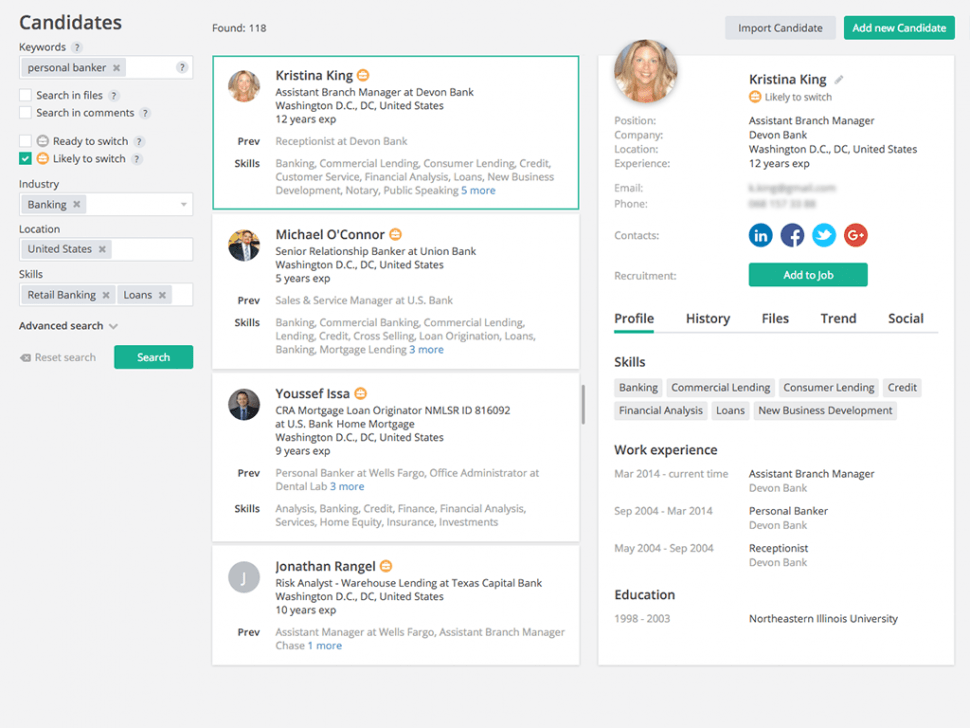Open Youssef Issa's candidate name
The height and width of the screenshot is (728, 970).
[312, 393]
